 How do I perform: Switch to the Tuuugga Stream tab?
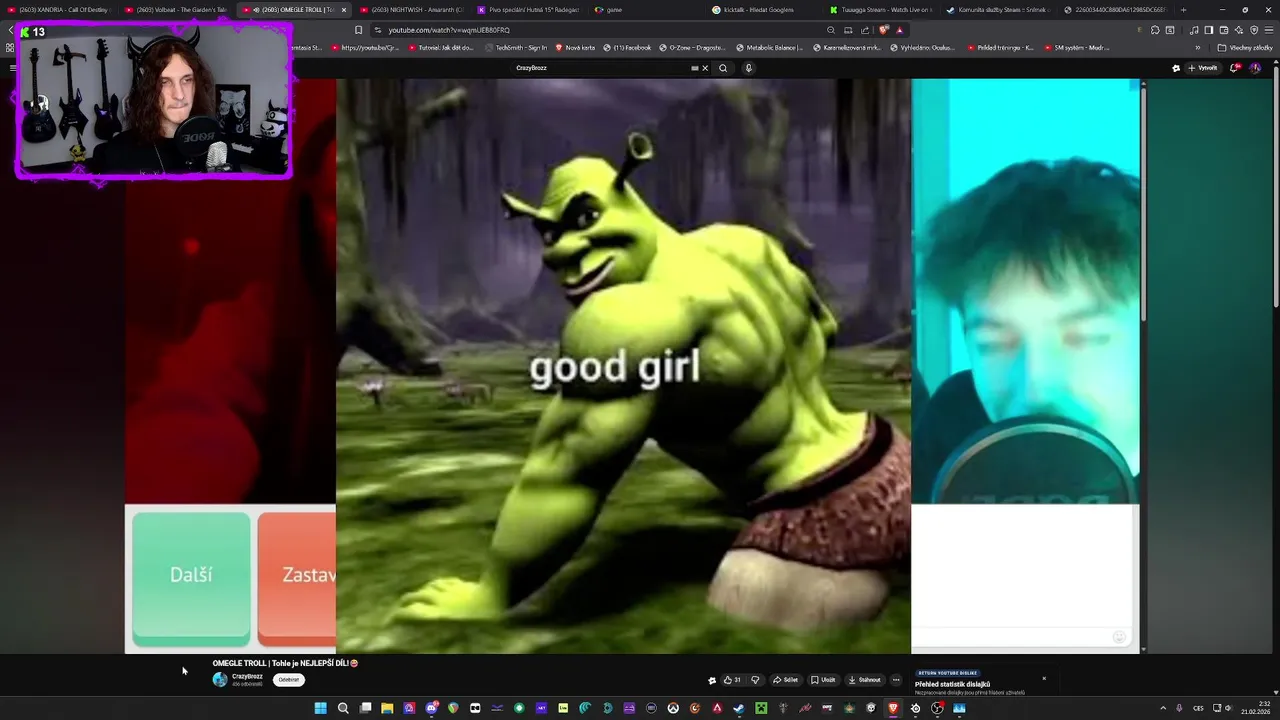[x=880, y=10]
